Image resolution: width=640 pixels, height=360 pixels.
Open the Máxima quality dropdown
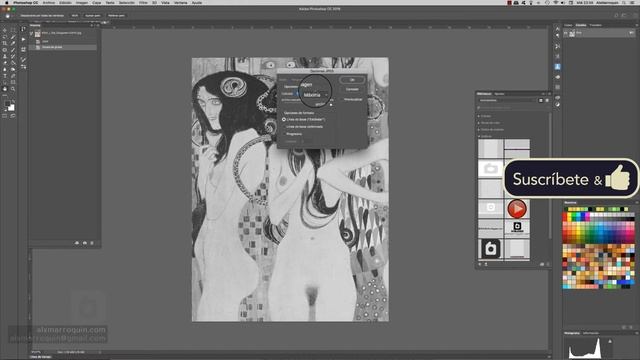[316, 95]
